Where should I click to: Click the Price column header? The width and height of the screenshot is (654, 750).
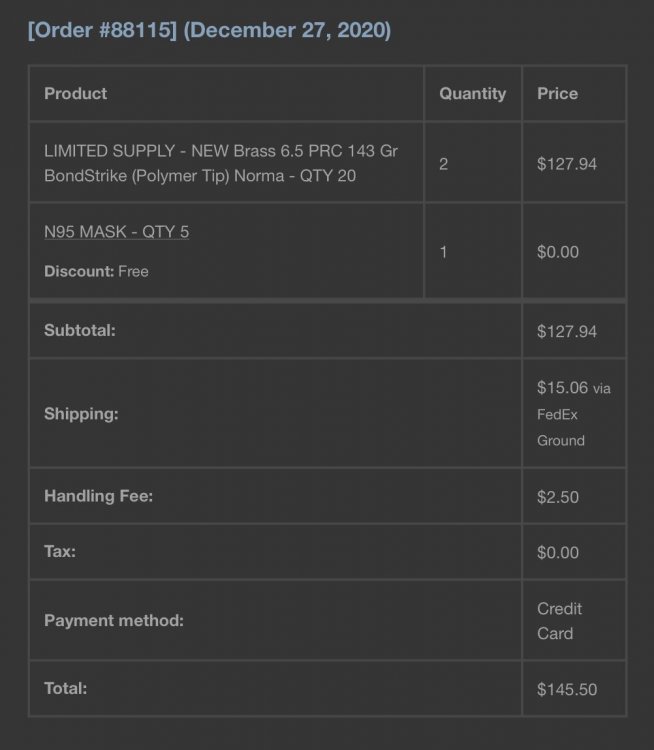557,93
